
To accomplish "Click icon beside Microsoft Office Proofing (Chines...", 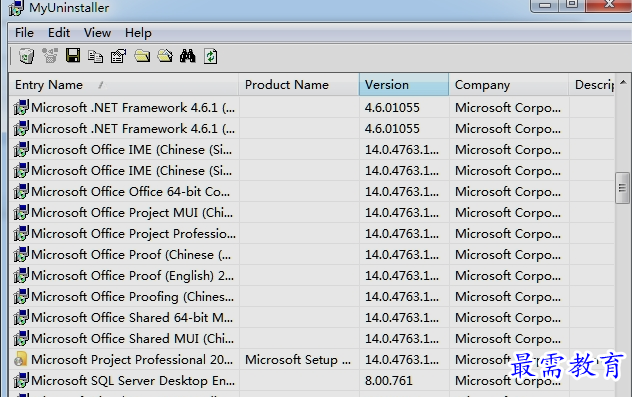I will 21,296.
